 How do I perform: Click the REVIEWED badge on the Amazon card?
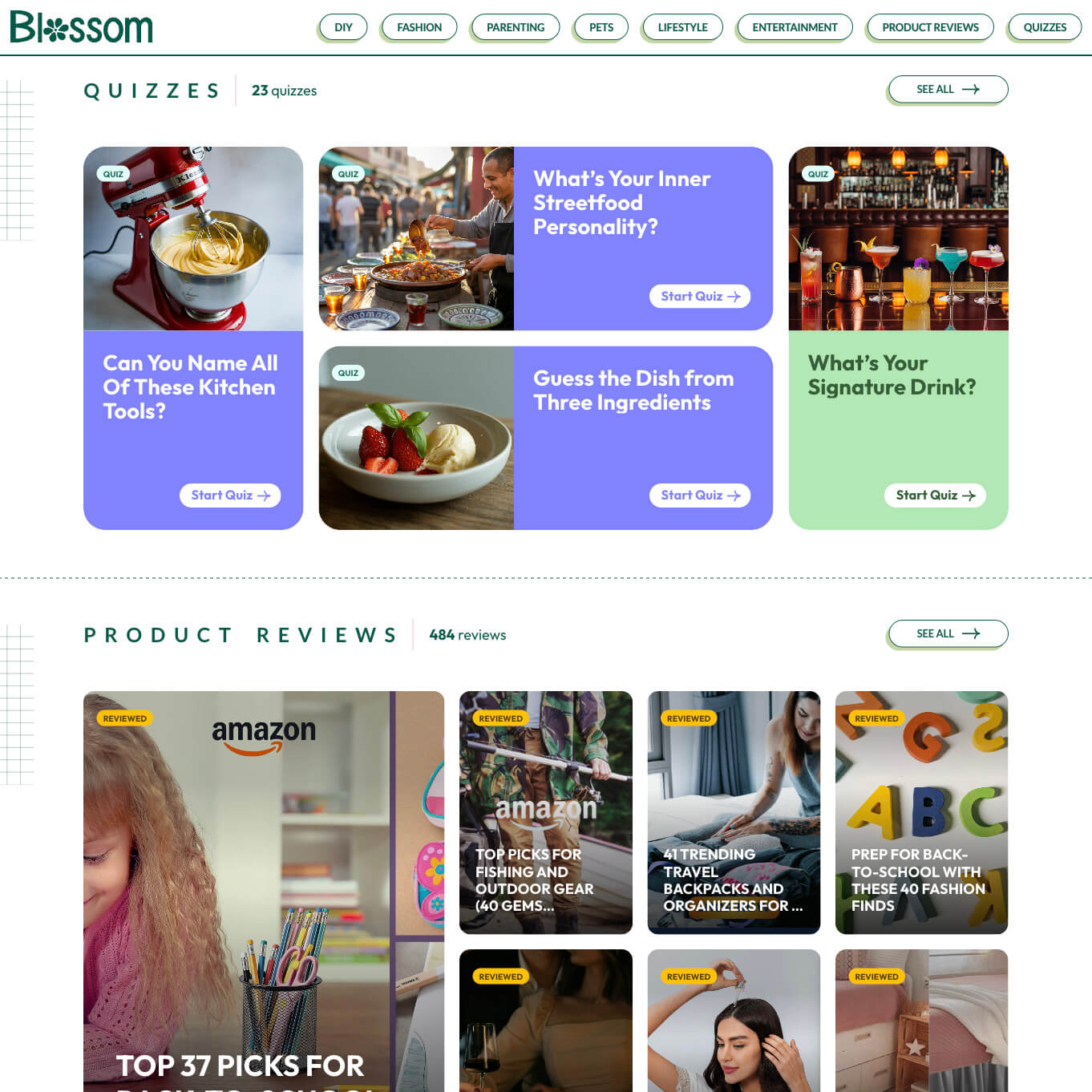tap(125, 718)
